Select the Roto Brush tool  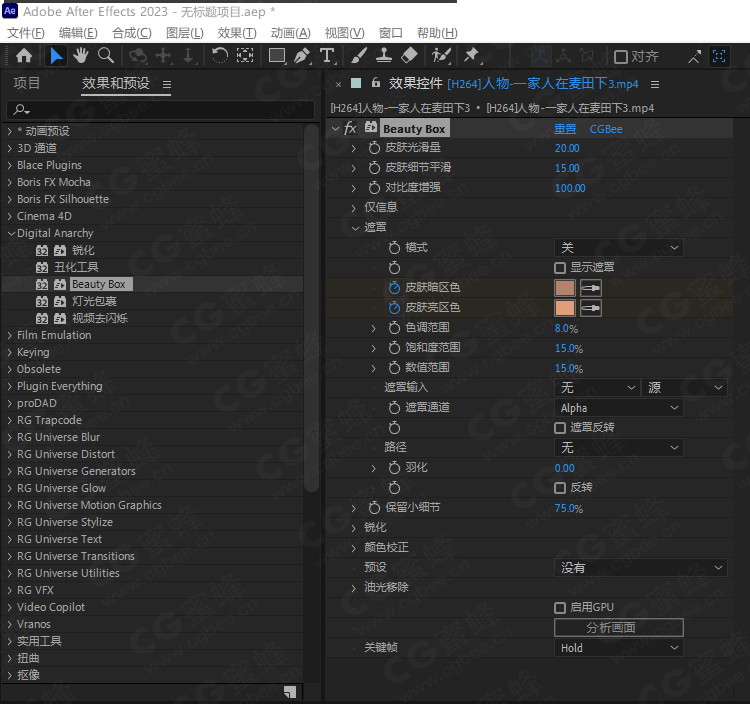click(441, 56)
